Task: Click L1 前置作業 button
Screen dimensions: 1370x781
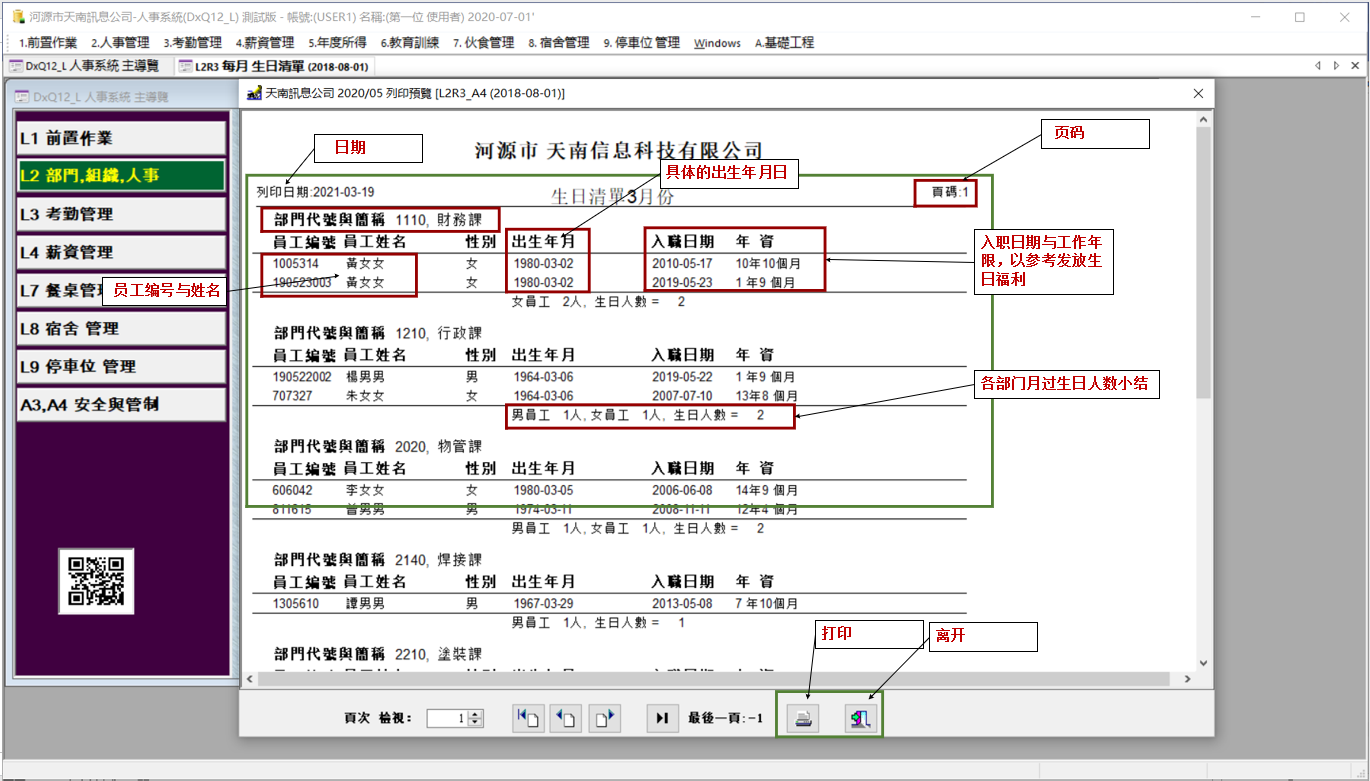Action: pos(122,138)
